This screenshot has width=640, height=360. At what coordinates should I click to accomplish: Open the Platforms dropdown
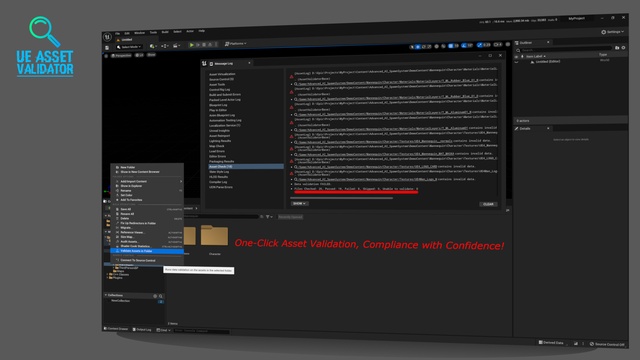236,44
